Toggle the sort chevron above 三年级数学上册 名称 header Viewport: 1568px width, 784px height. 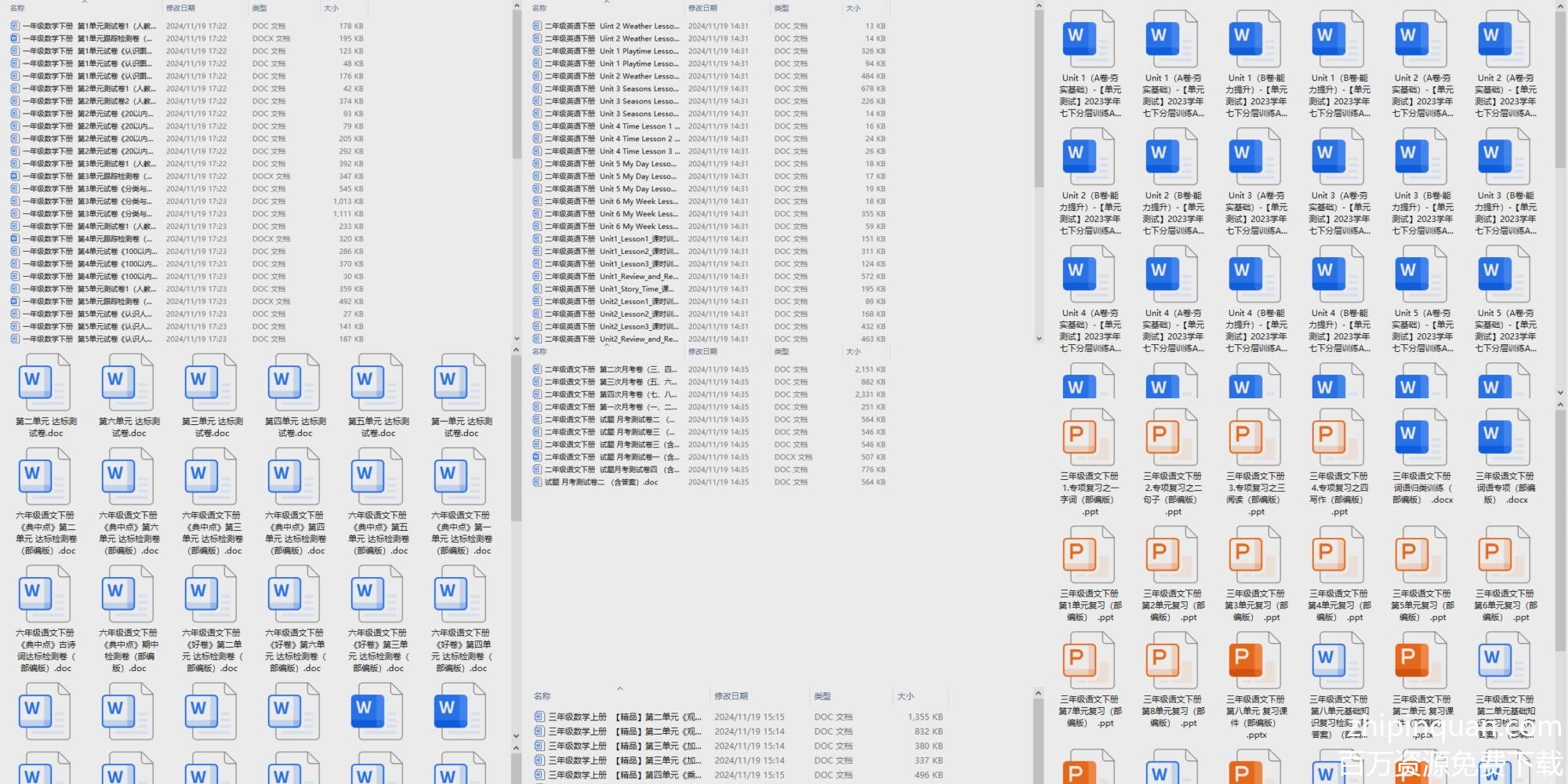pyautogui.click(x=619, y=688)
